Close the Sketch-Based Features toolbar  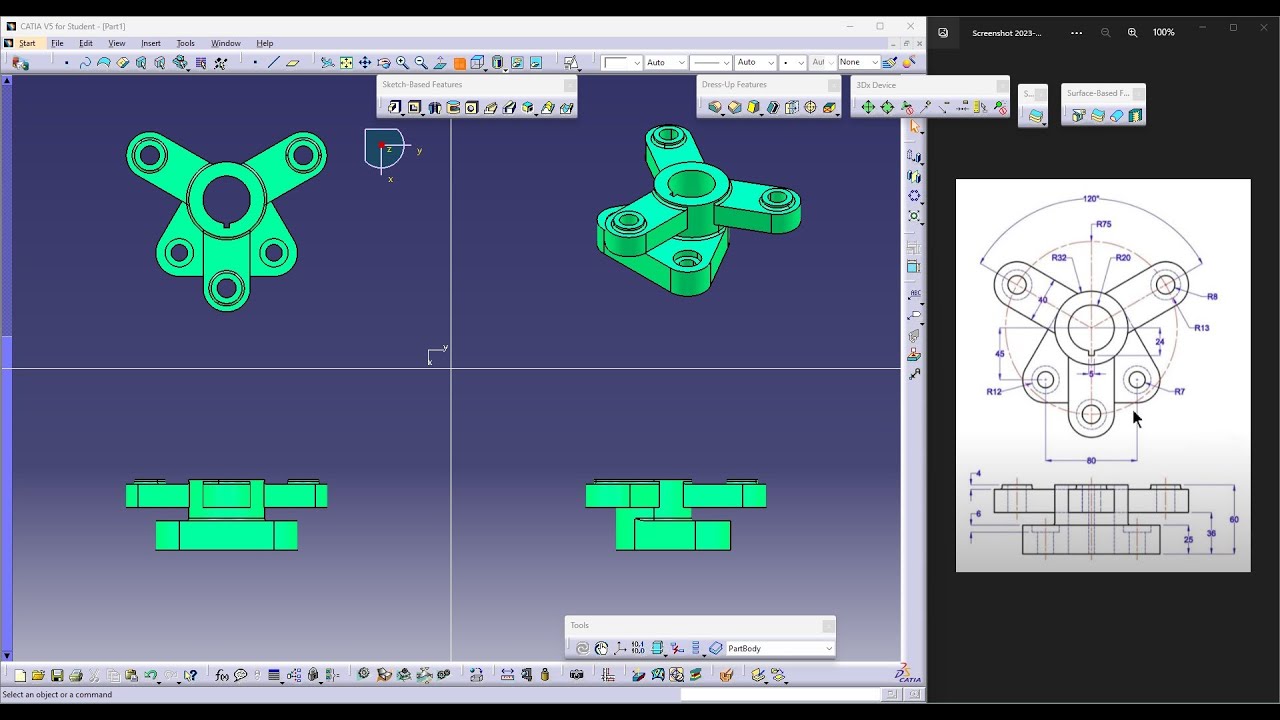coord(570,85)
